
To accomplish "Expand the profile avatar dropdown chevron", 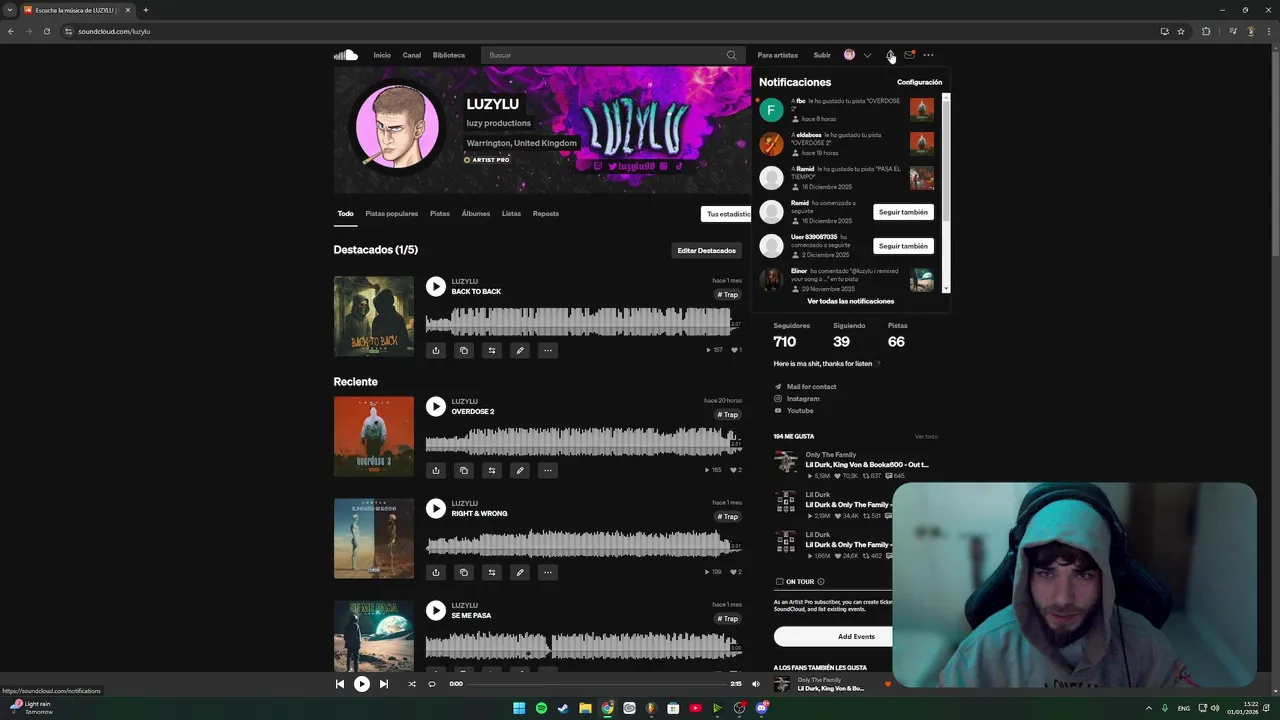I will tap(867, 55).
